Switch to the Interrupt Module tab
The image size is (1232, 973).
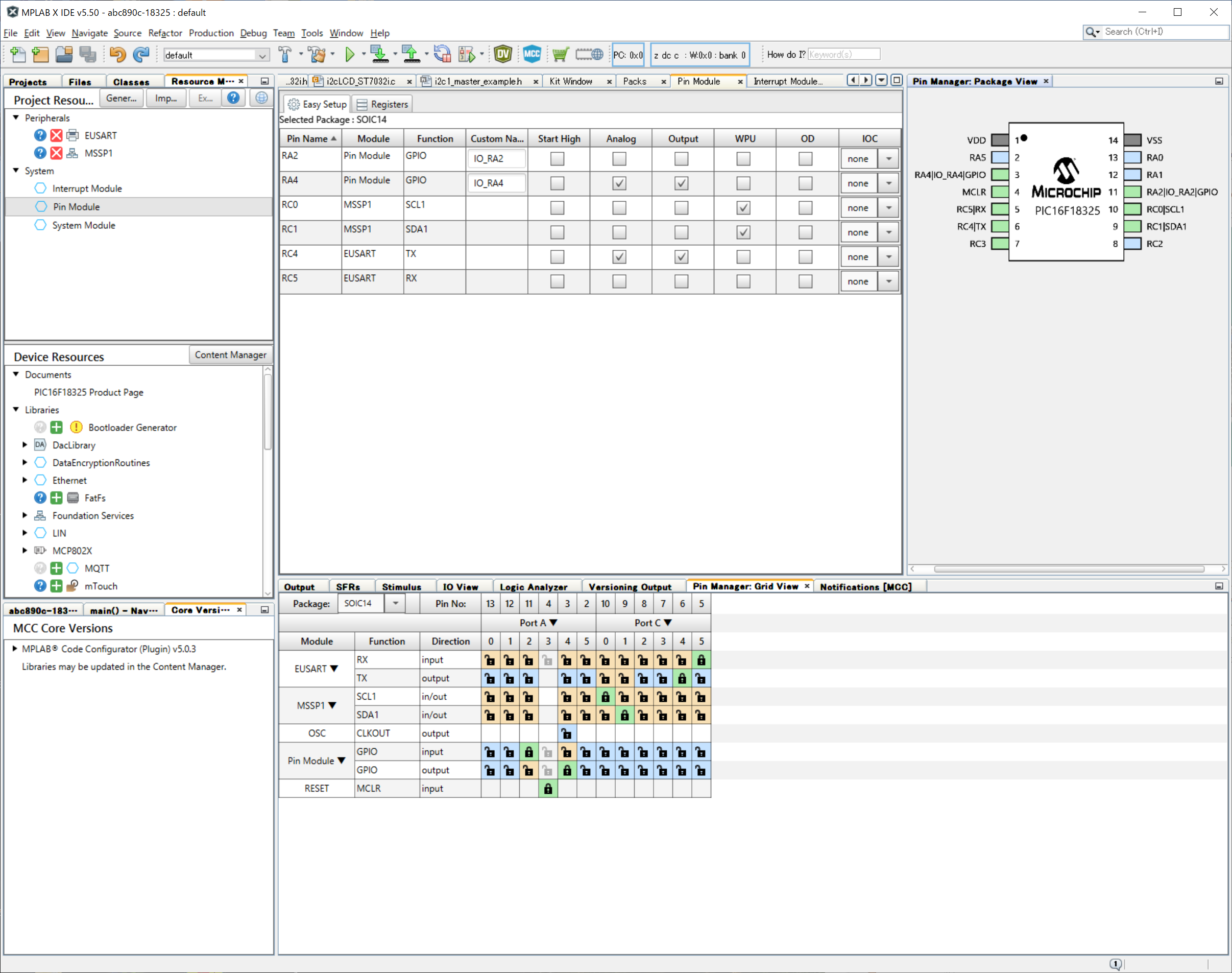788,81
